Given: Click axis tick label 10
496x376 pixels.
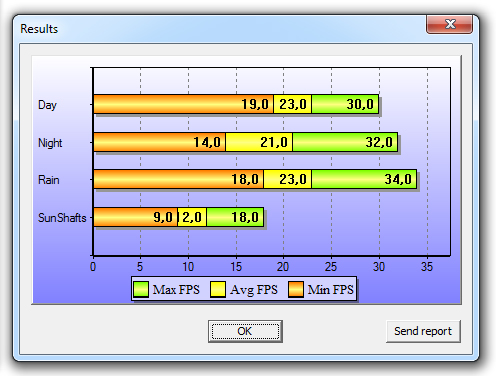Looking at the screenshot, I should (x=188, y=267).
